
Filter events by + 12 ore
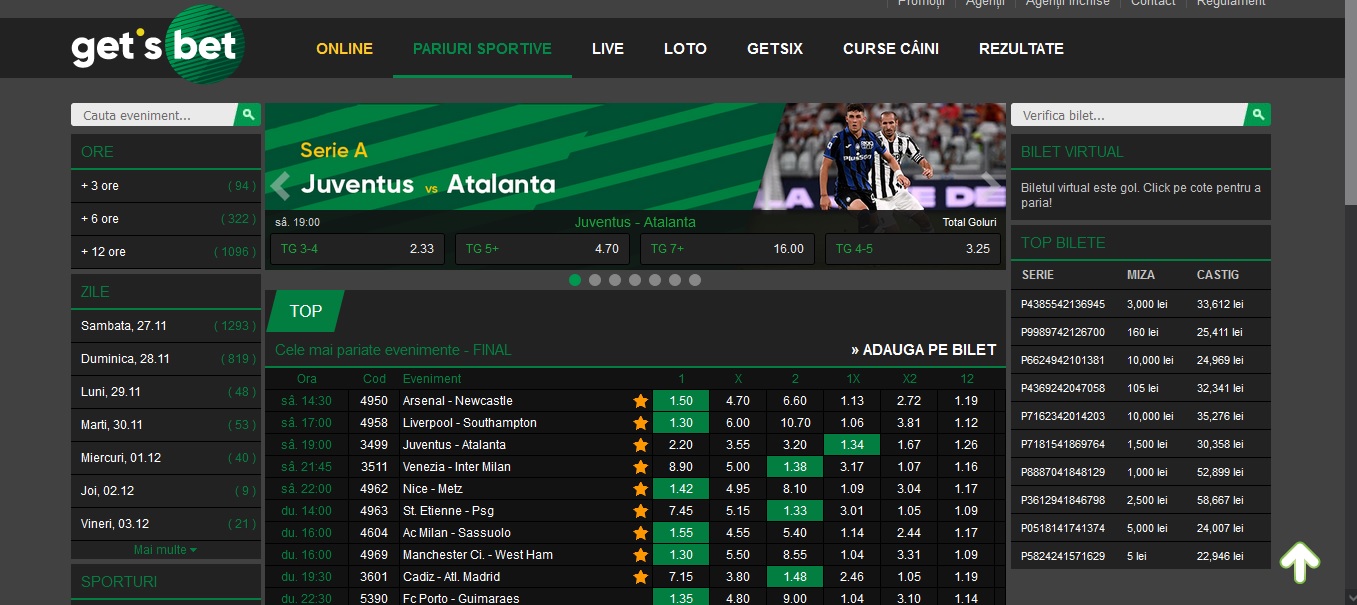166,252
